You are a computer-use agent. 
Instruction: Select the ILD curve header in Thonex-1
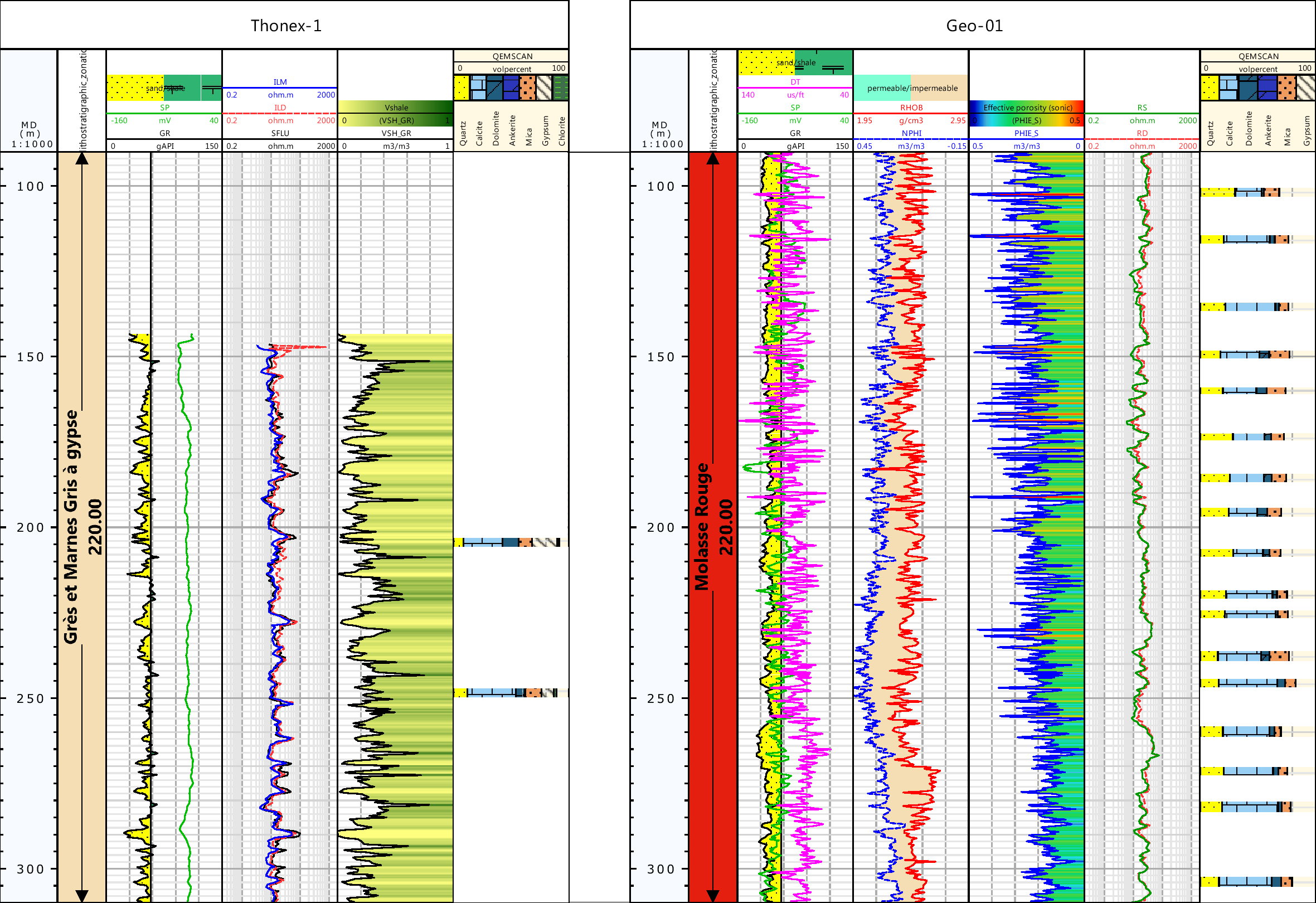[280, 108]
